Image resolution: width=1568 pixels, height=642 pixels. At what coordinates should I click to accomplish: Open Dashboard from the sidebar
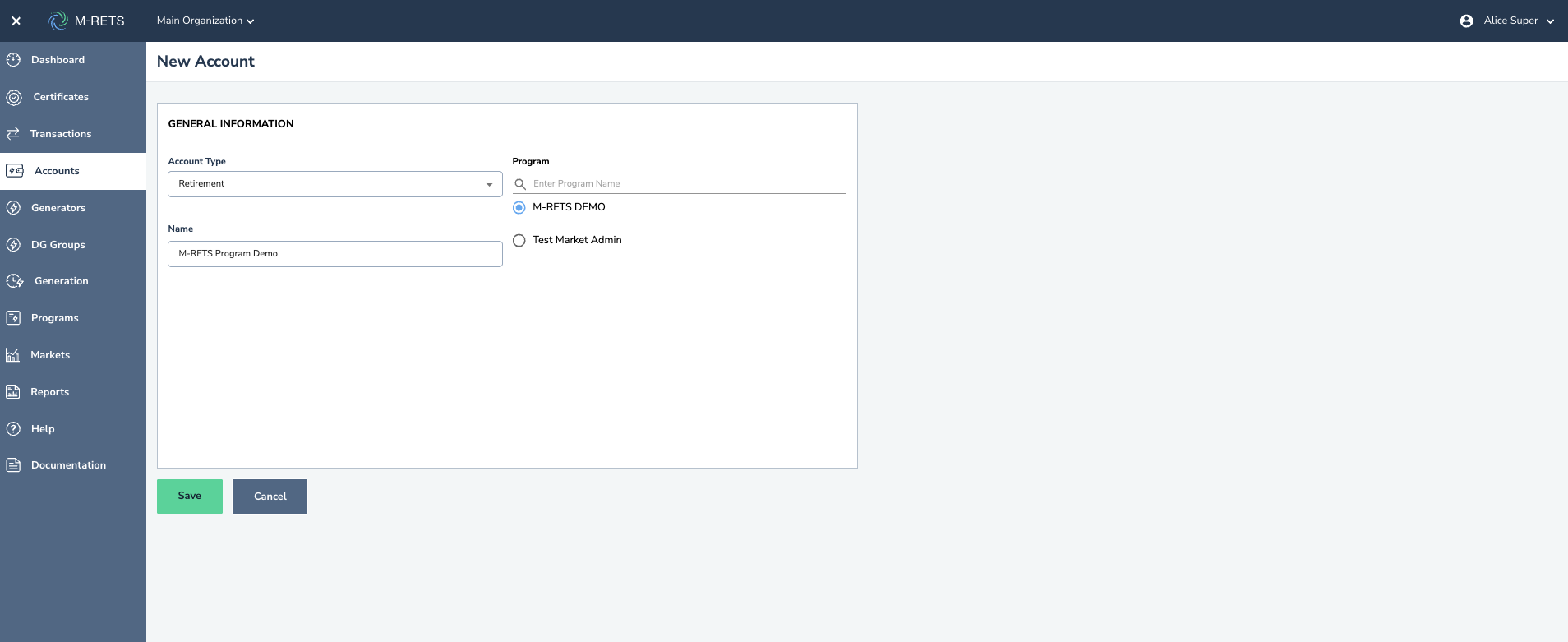(73, 60)
